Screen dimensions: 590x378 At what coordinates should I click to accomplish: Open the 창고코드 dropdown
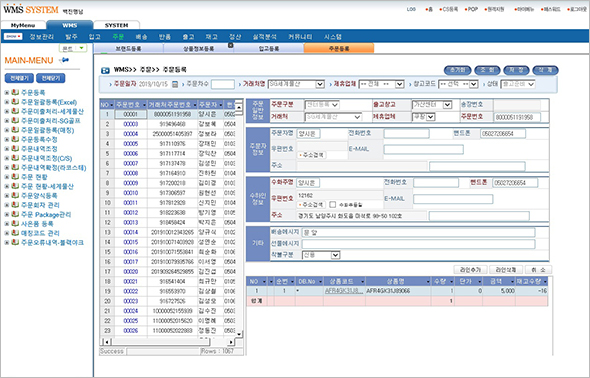point(474,84)
